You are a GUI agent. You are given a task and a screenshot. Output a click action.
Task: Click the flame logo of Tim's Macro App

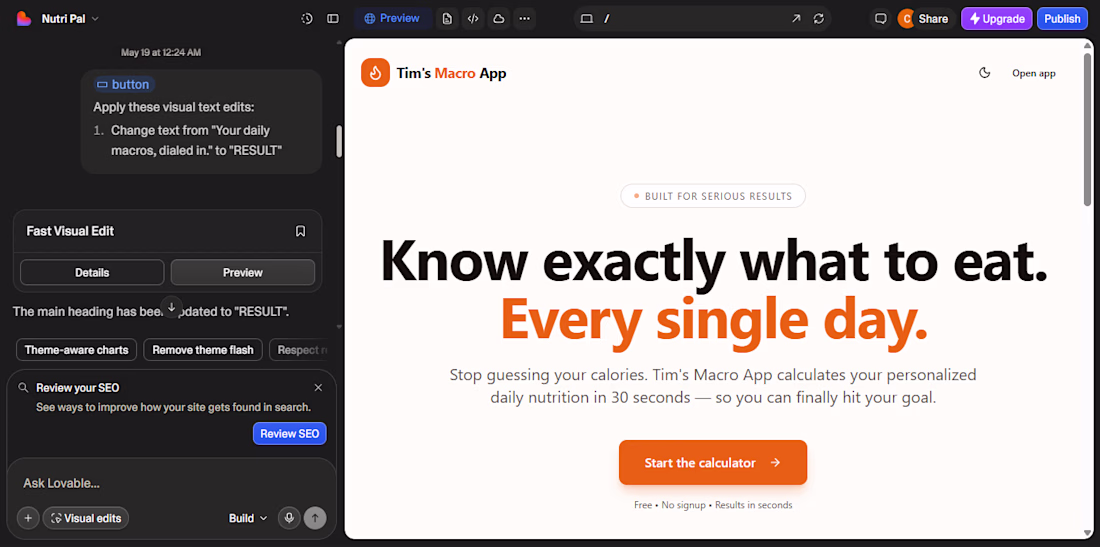point(375,73)
